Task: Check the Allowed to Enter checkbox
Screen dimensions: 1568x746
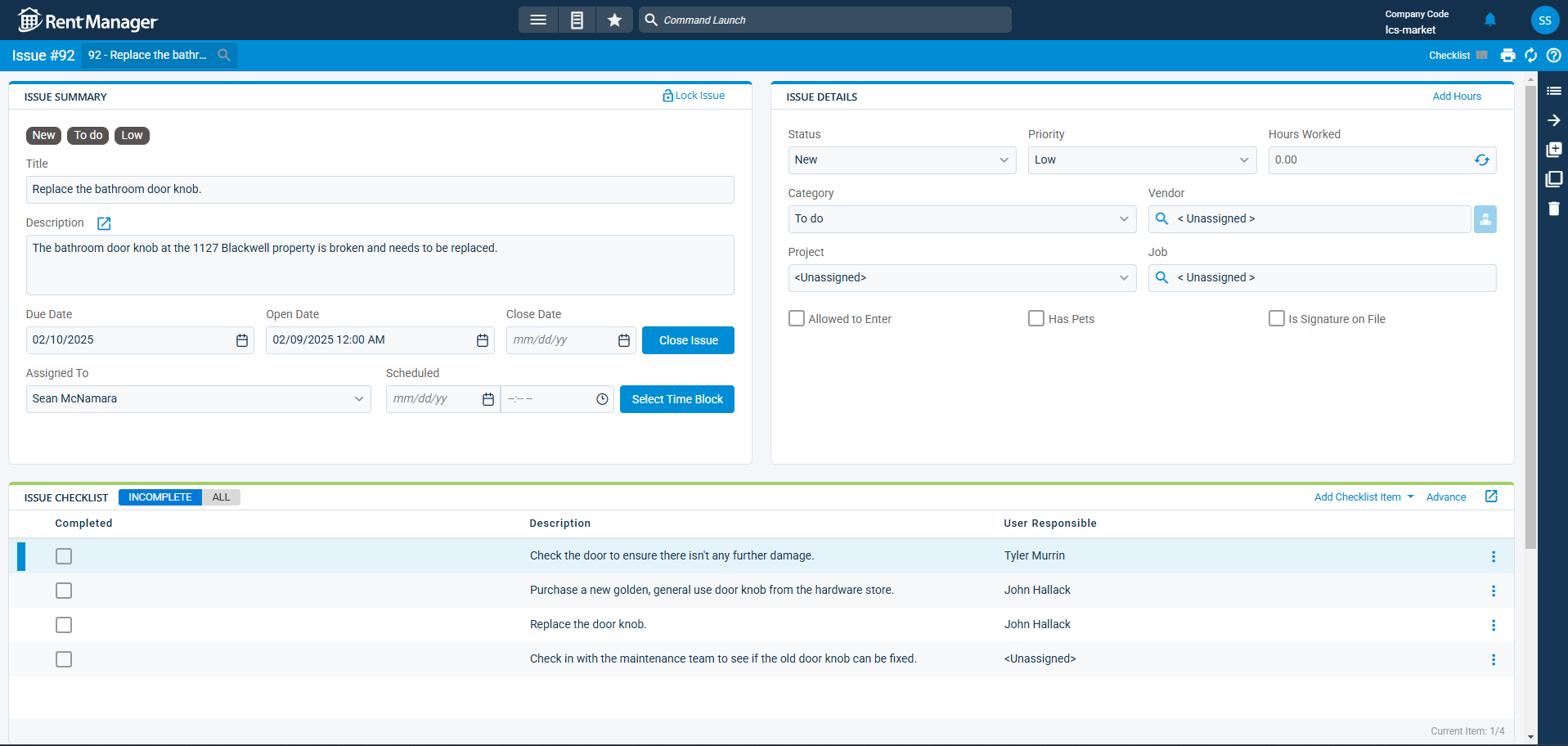Action: (x=797, y=319)
